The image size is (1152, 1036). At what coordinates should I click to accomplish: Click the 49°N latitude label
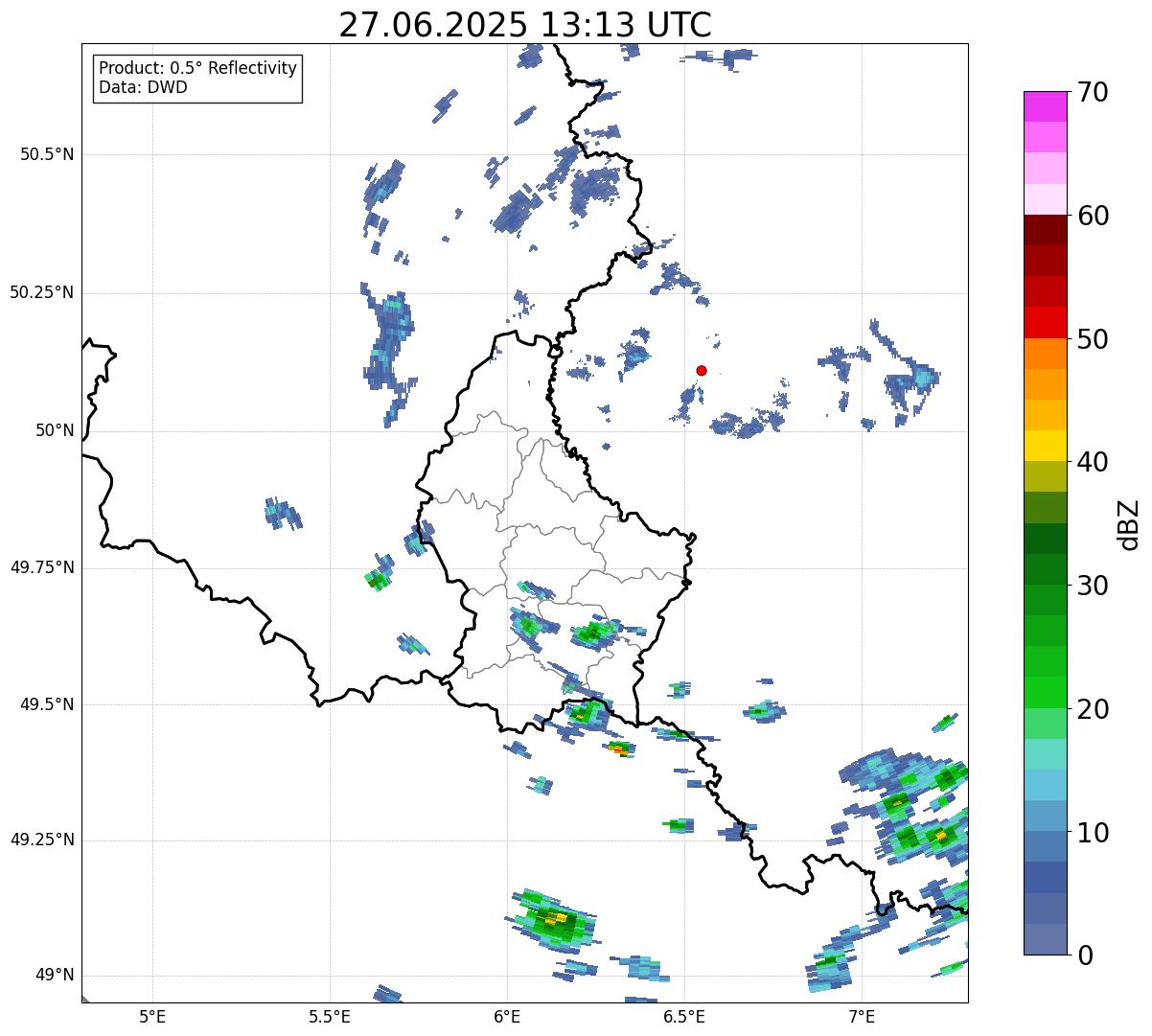[56, 975]
